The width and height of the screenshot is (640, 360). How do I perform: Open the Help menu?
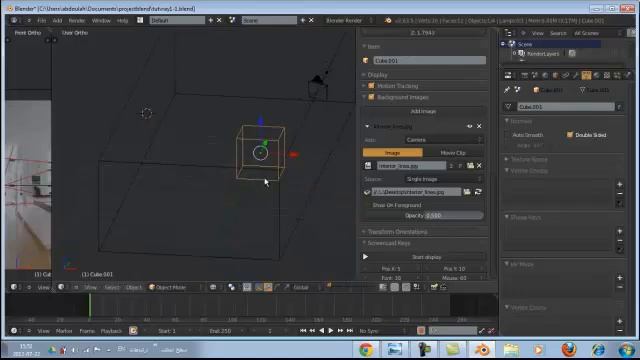(122, 20)
